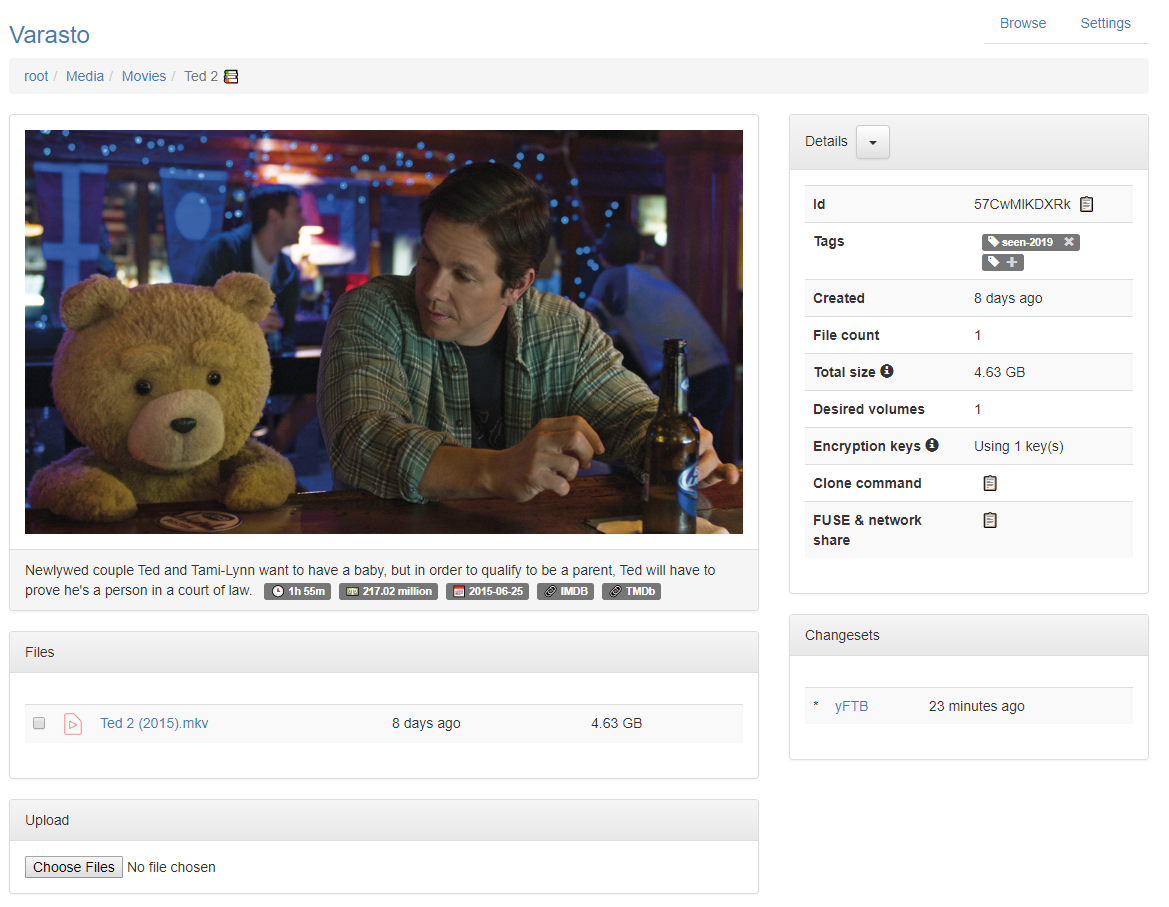Click the Using 1 key(s) value

coord(1018,446)
